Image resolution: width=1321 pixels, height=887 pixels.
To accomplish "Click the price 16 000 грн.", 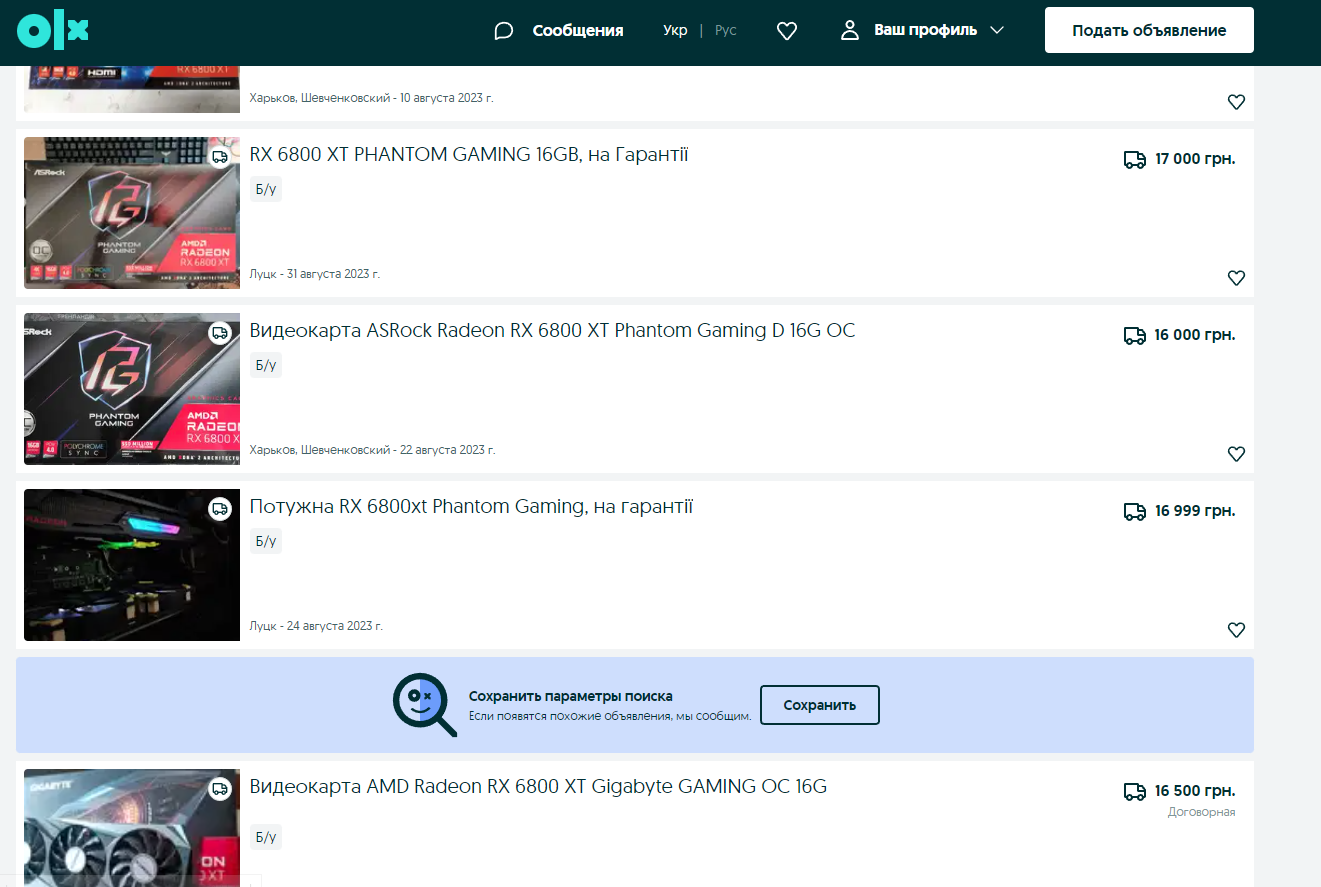I will pos(1195,335).
